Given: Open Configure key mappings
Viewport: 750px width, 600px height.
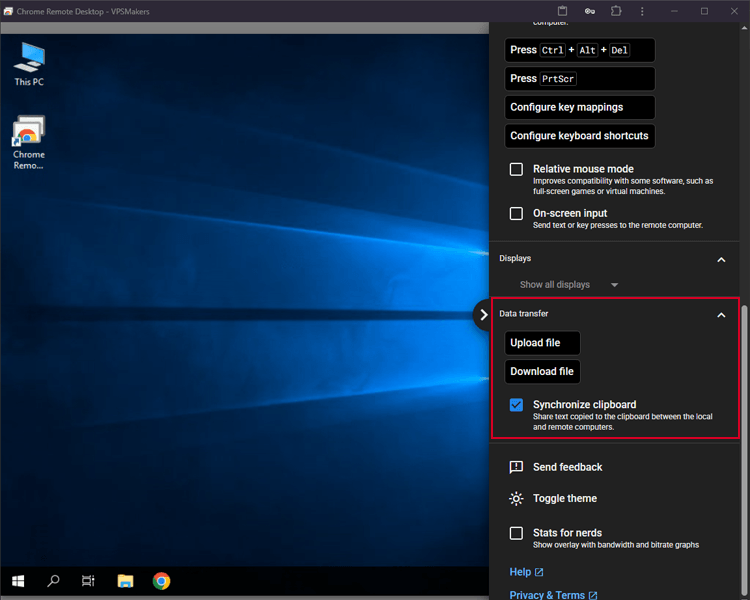Looking at the screenshot, I should point(580,107).
